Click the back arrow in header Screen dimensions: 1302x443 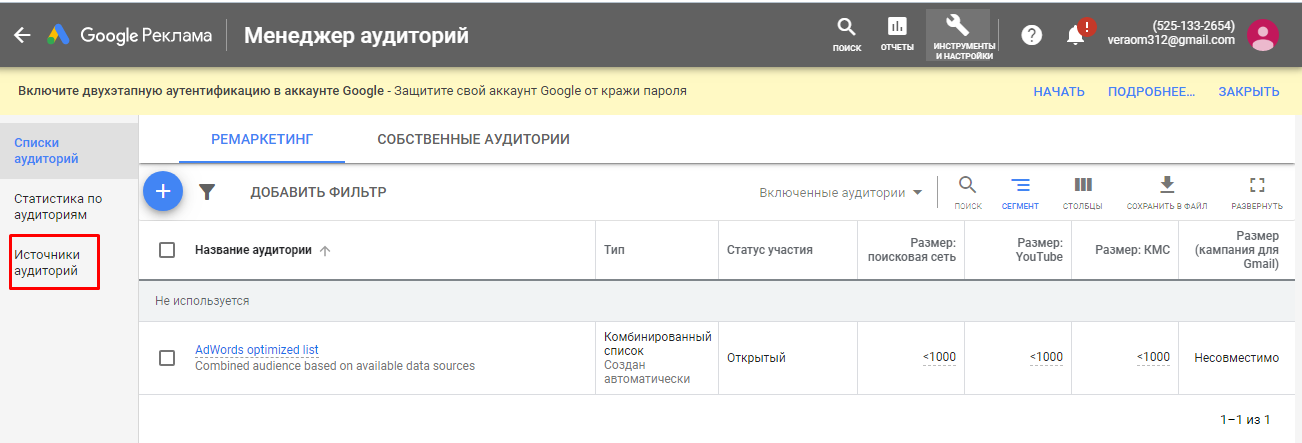22,35
